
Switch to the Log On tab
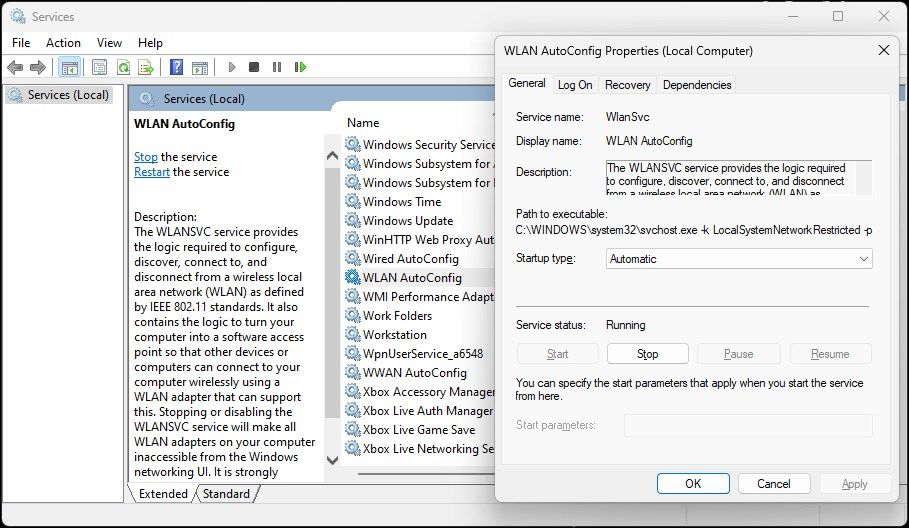click(x=575, y=85)
